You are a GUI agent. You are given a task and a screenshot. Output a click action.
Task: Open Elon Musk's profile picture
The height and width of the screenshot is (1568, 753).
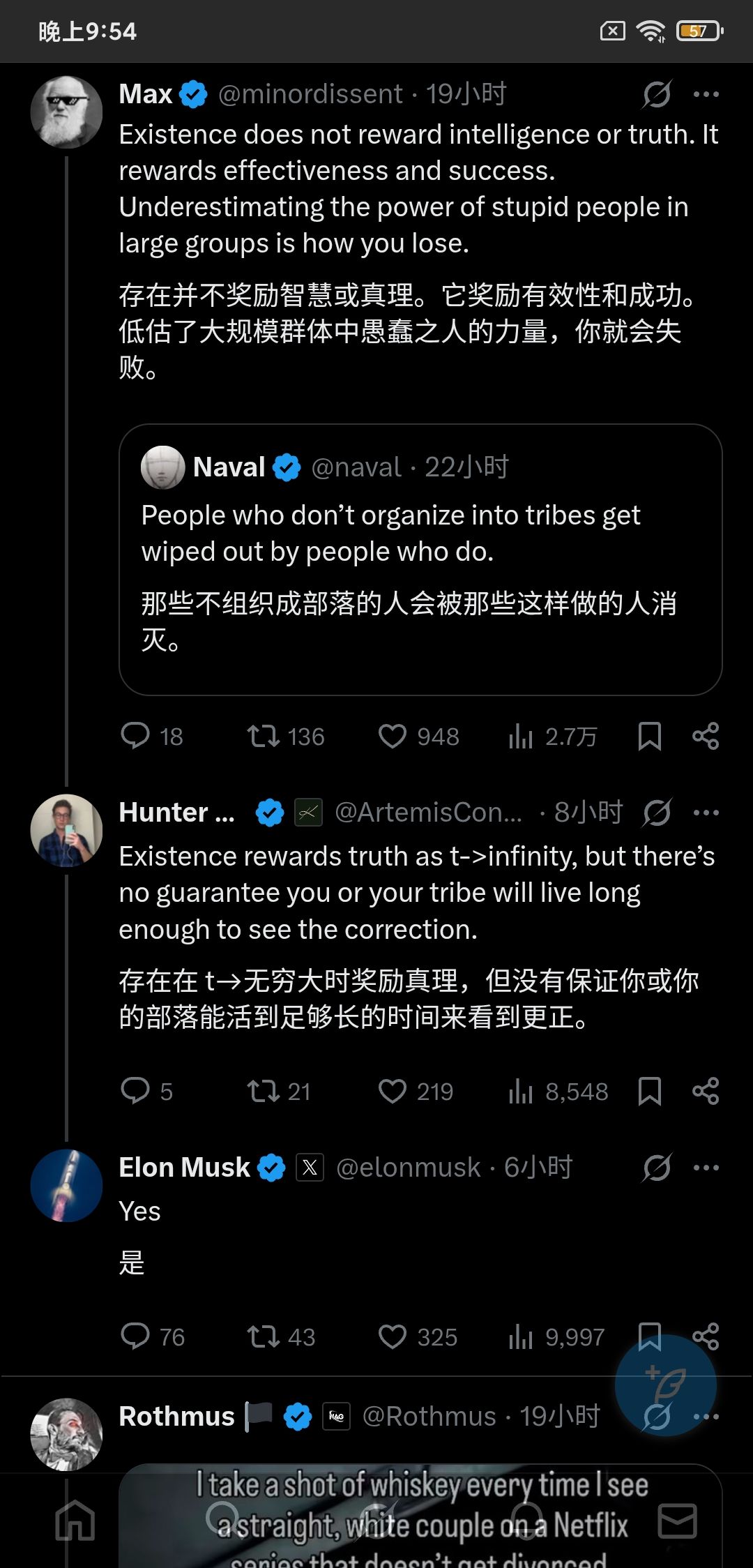[x=67, y=1185]
